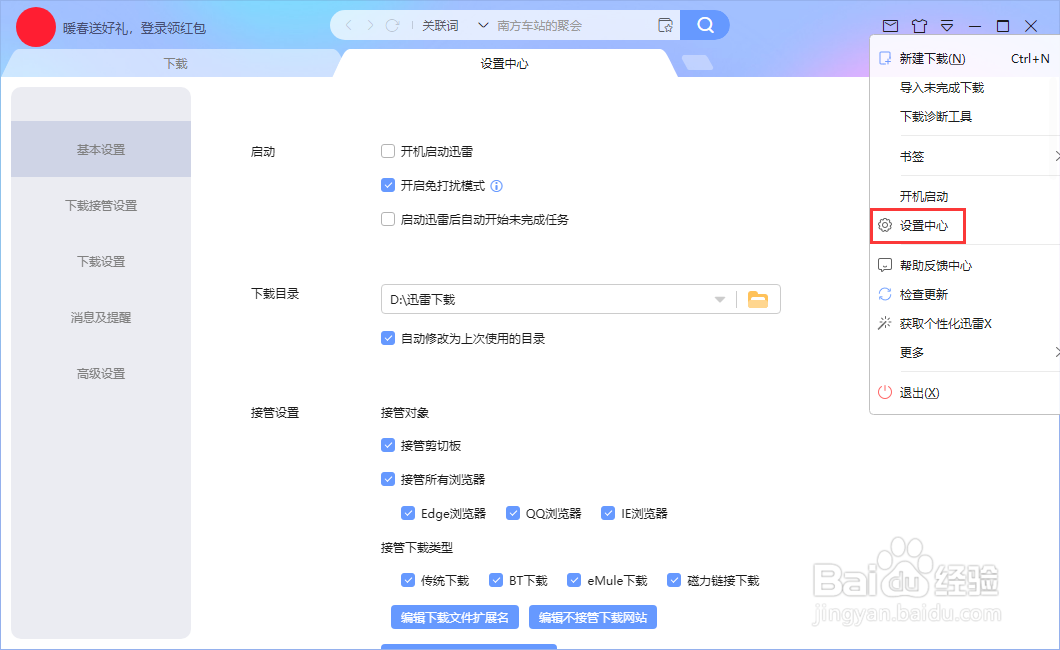
Task: Enable 启动迅雷后自动开始未完成任务 checkbox
Action: 388,219
